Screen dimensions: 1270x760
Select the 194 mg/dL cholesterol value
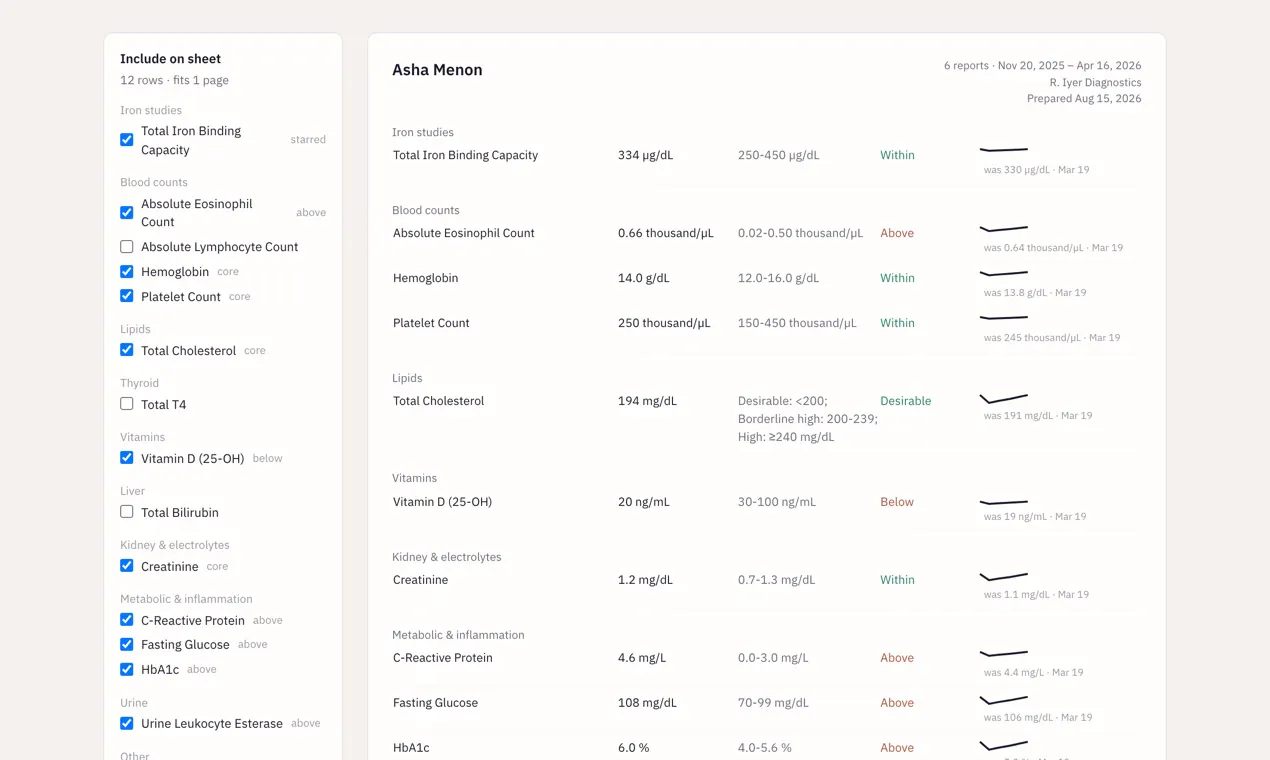(x=647, y=402)
